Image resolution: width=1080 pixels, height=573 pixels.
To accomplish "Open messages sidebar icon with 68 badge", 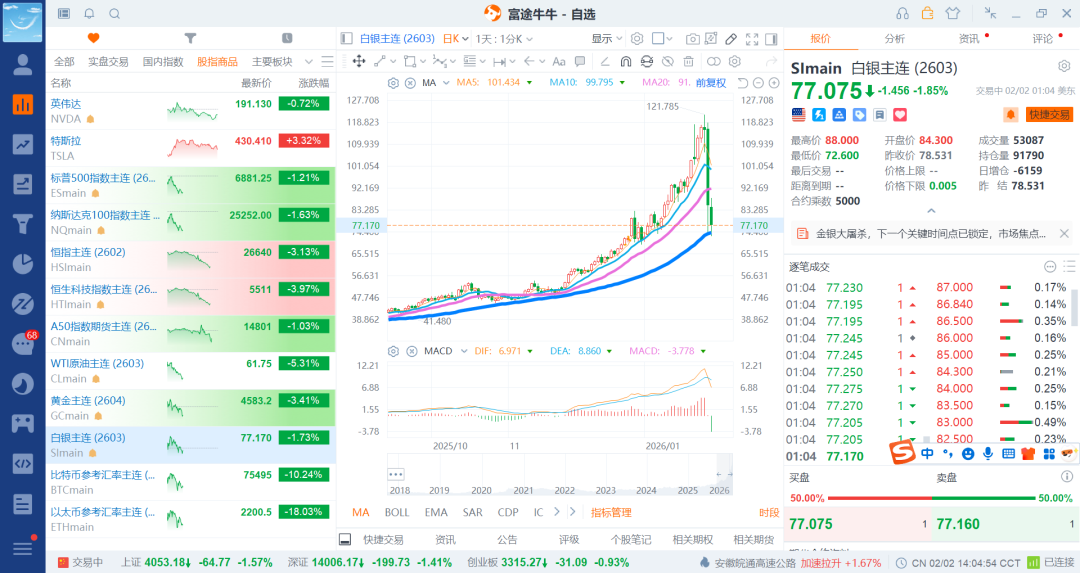I will click(23, 343).
